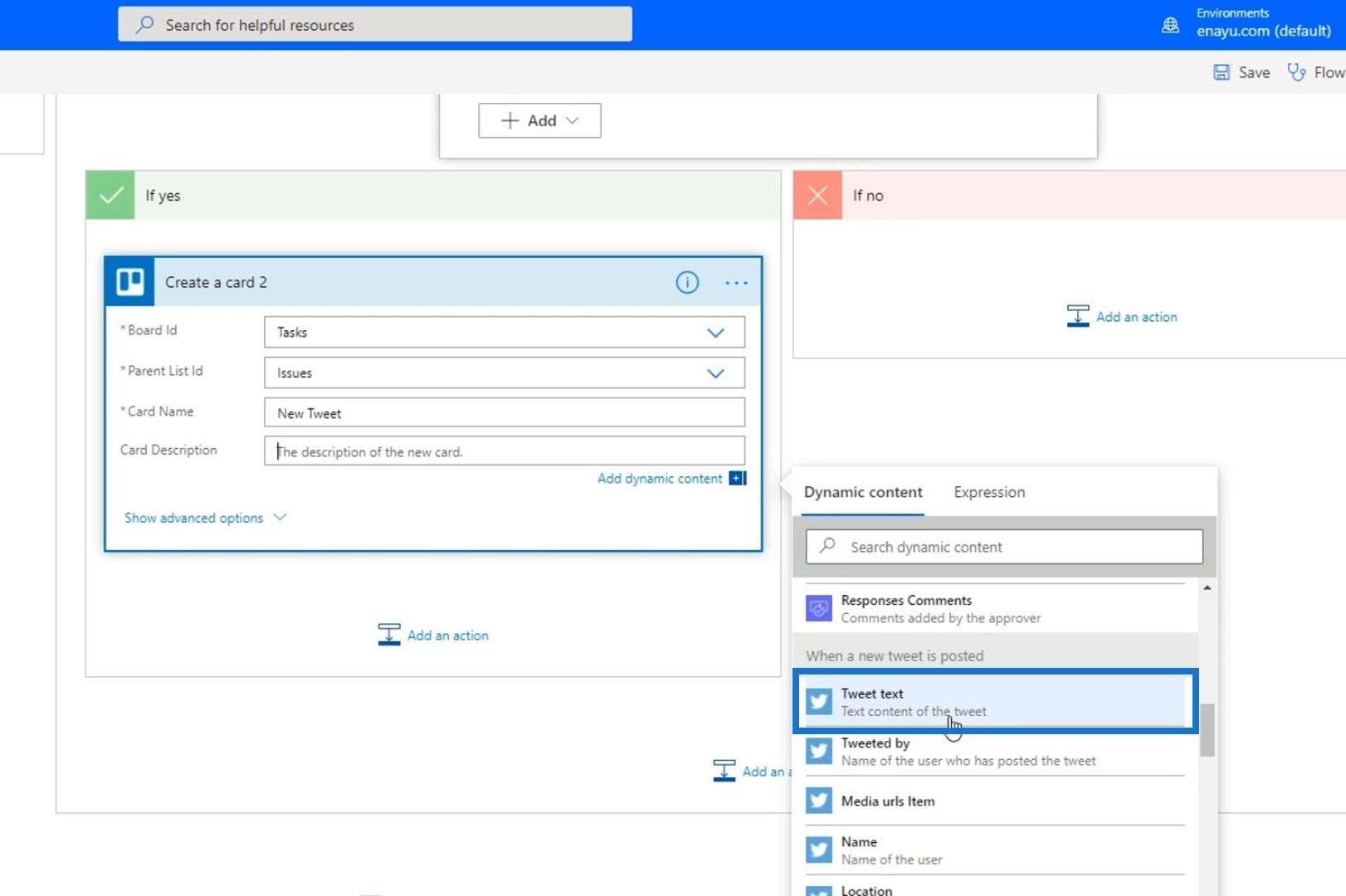Click the Create a card 2 title
This screenshot has width=1346, height=896.
click(x=216, y=282)
